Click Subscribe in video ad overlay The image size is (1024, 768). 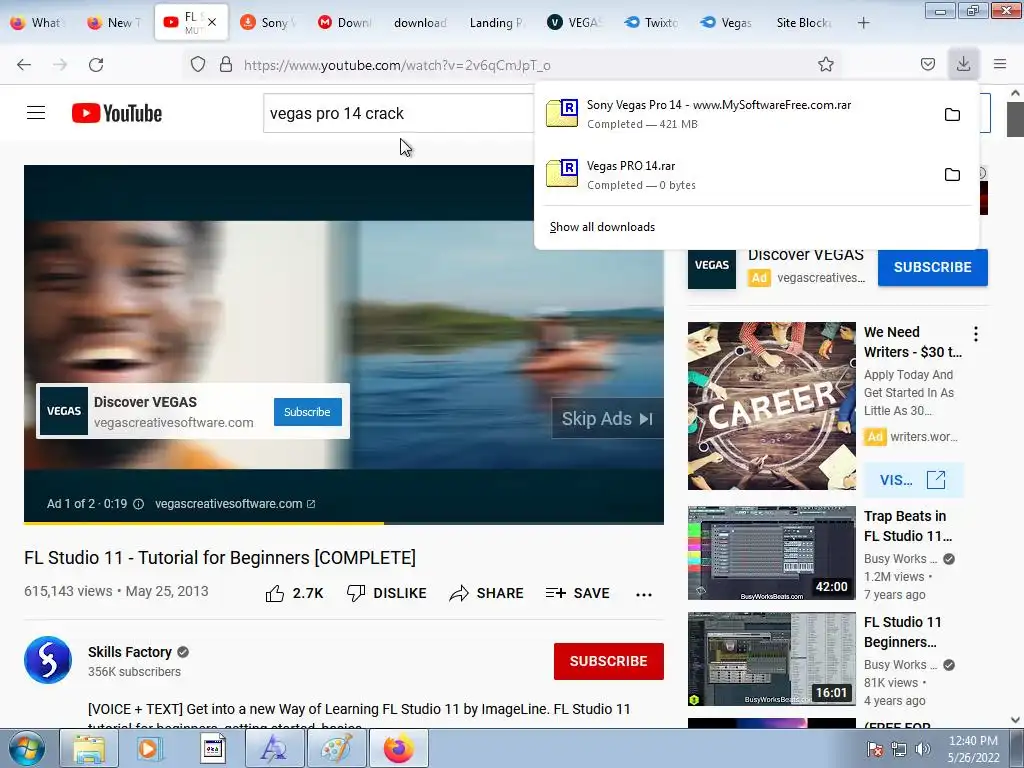pyautogui.click(x=308, y=412)
